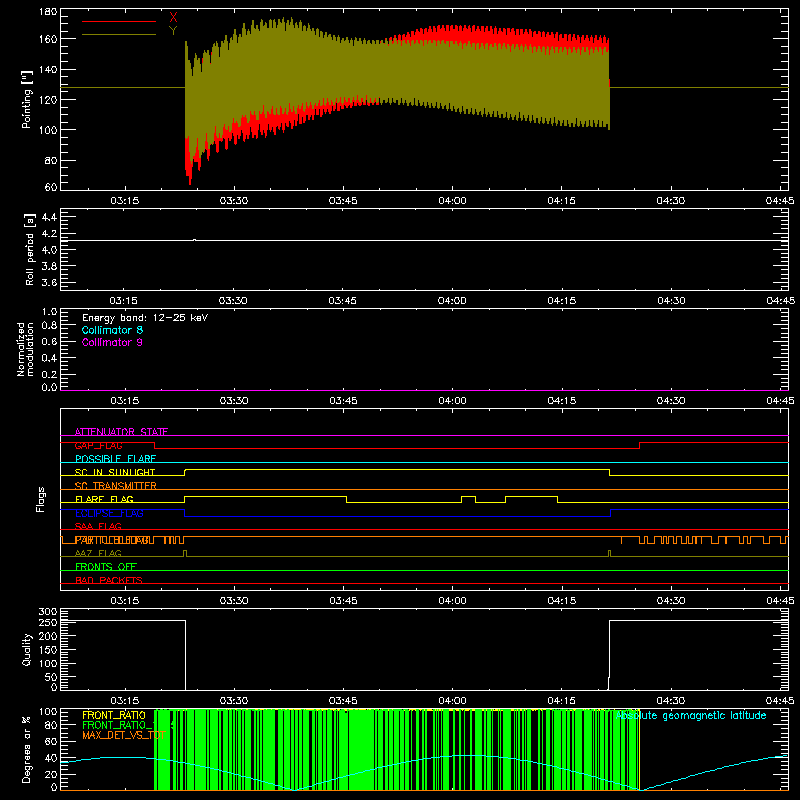Click the yellow FRONT_RATIO legend label
Screen dimensions: 800x800
[114, 715]
